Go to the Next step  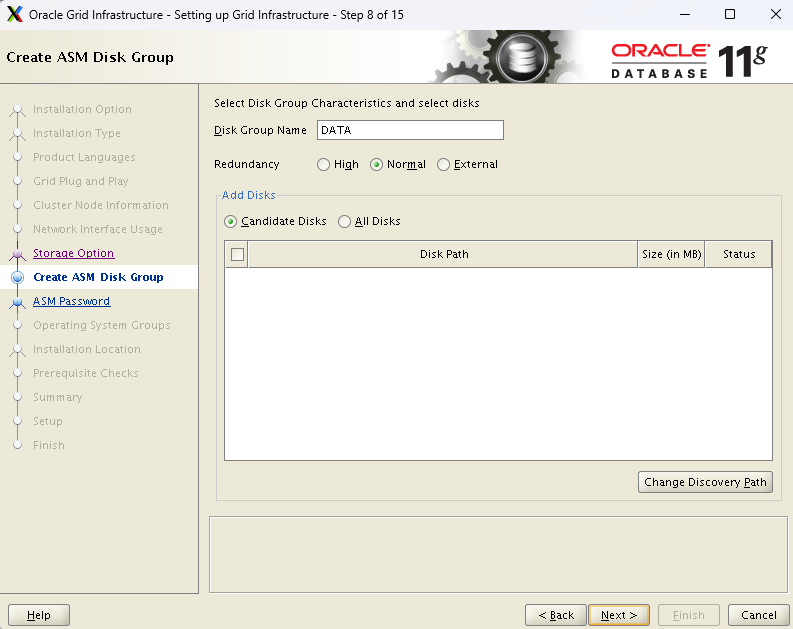pyautogui.click(x=619, y=615)
